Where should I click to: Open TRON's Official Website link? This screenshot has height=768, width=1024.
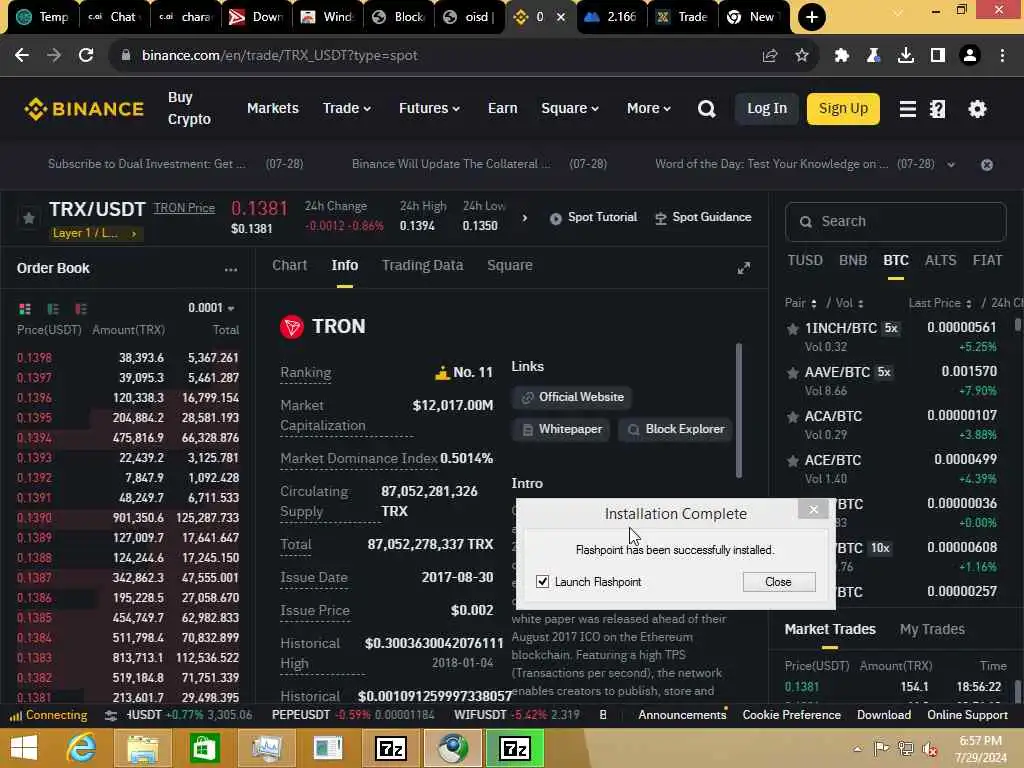point(572,397)
